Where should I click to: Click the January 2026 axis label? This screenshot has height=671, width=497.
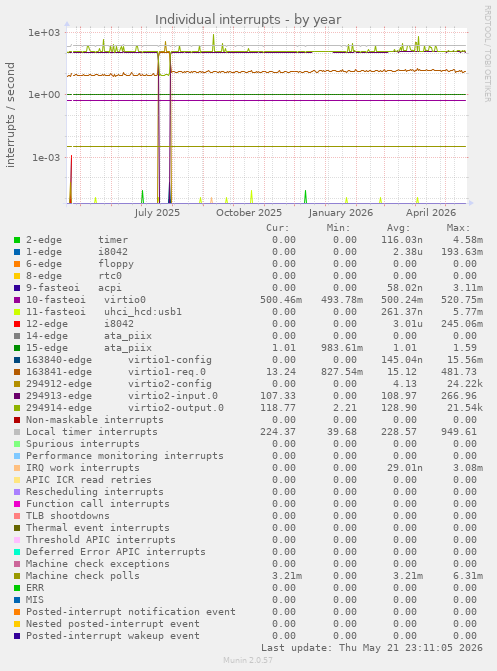tap(341, 213)
